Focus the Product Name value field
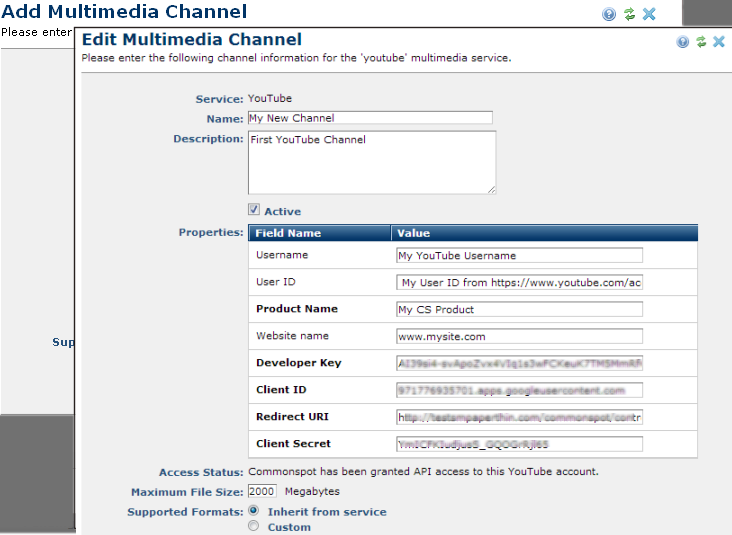Image resolution: width=732 pixels, height=535 pixels. [x=519, y=309]
